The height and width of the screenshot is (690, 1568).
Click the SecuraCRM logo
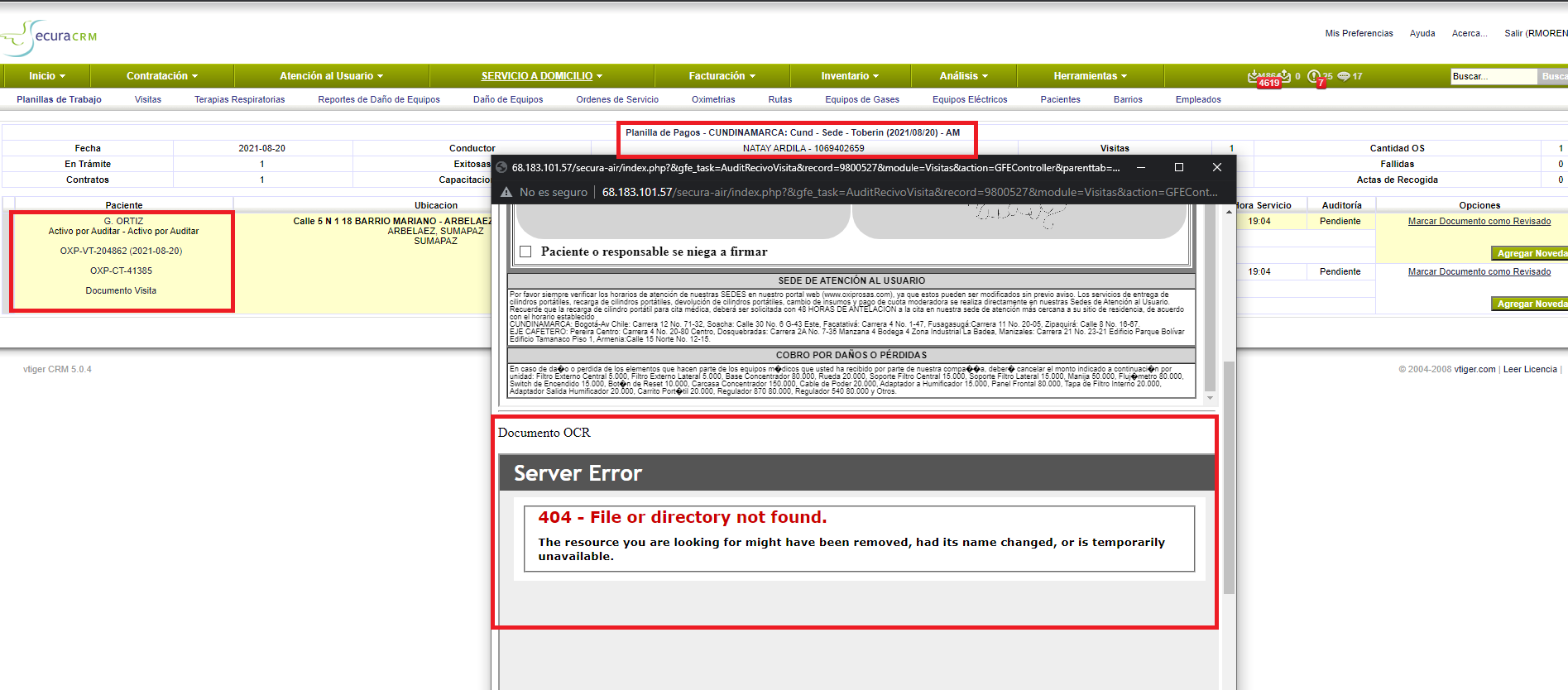click(x=50, y=36)
